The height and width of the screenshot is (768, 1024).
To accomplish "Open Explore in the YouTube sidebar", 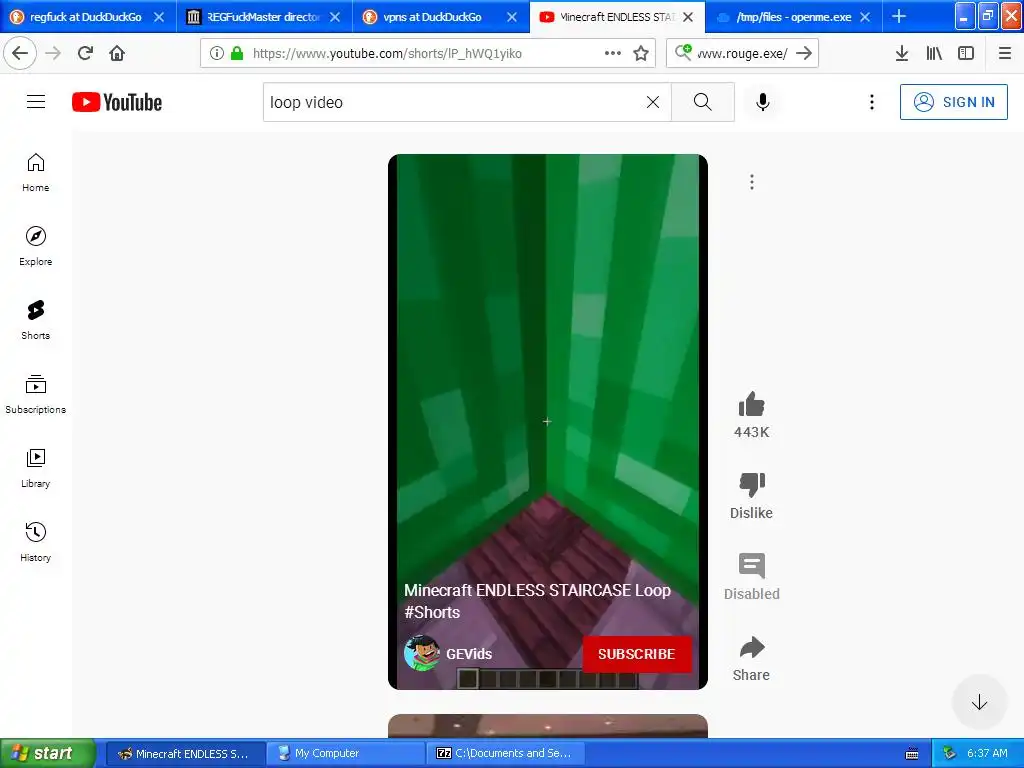I will 35,246.
